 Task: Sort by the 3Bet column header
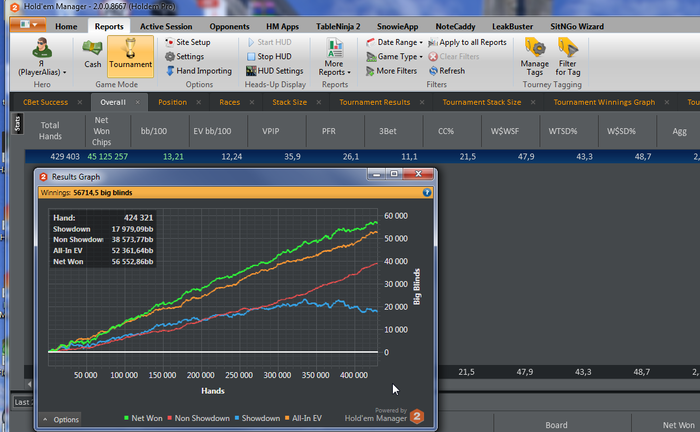pos(388,131)
